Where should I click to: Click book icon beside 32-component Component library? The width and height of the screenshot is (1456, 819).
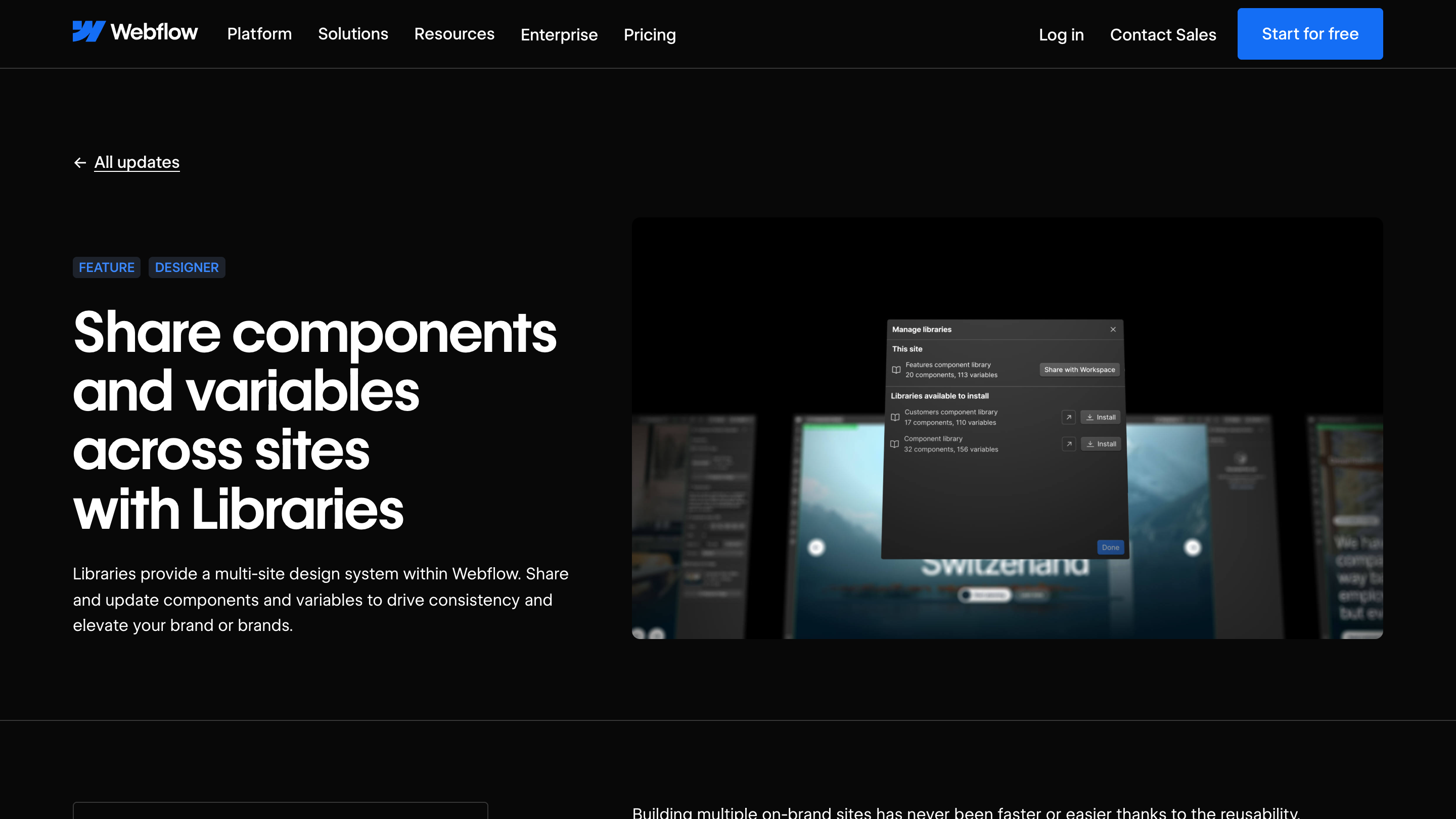click(895, 444)
